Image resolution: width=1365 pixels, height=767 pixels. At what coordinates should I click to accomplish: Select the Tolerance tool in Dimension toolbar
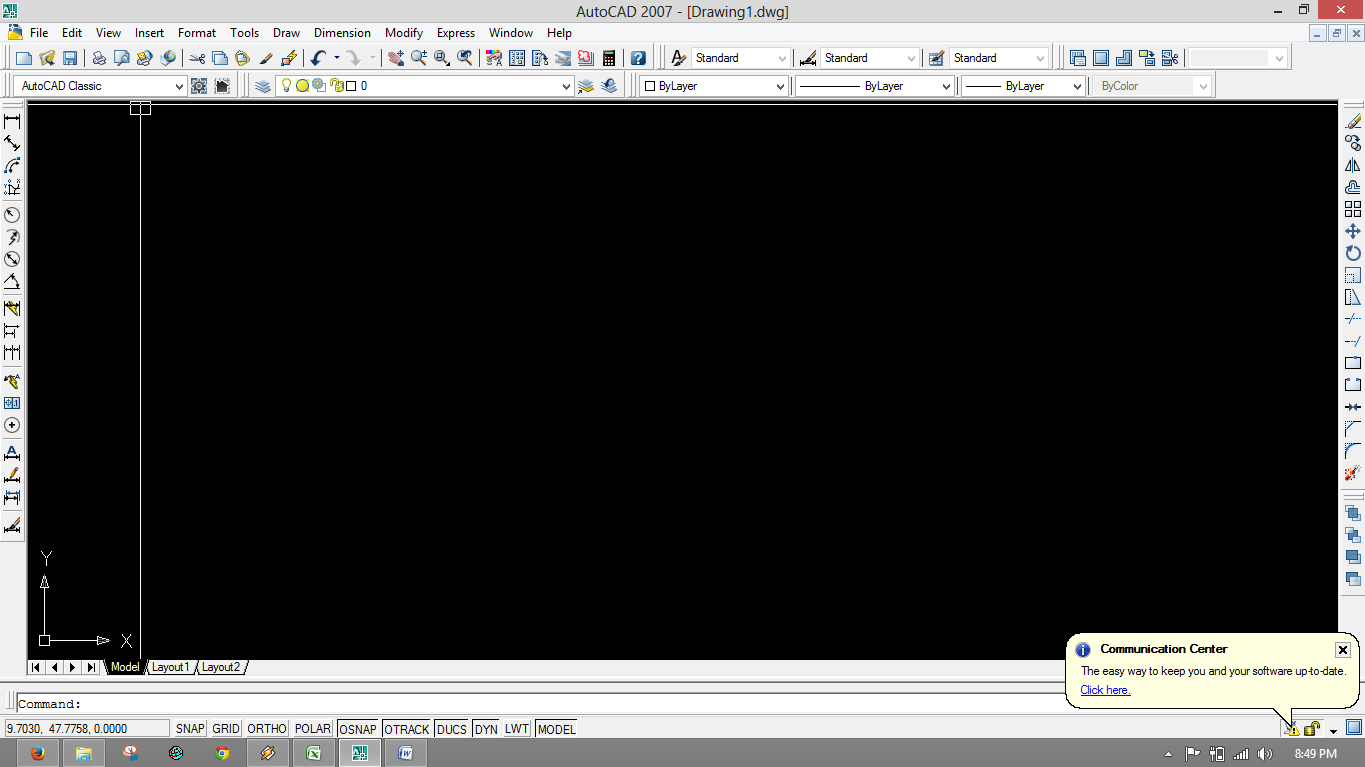pyautogui.click(x=13, y=403)
